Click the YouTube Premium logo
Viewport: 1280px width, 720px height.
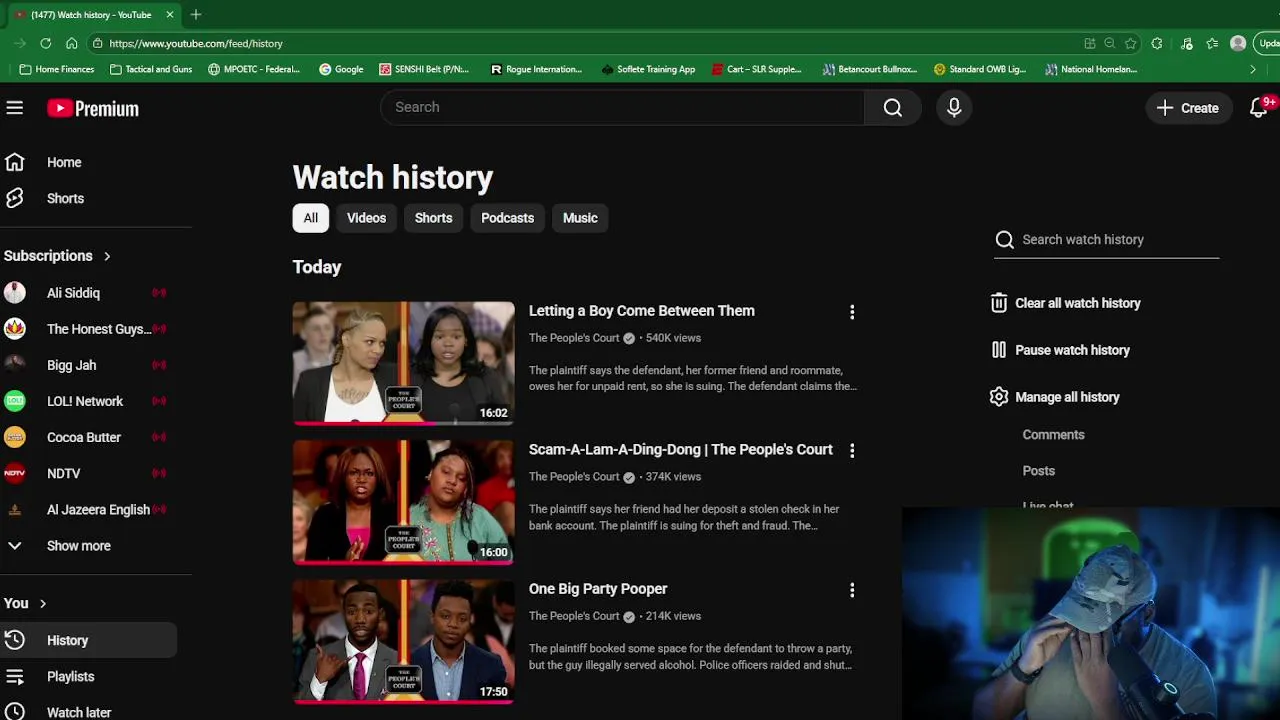point(93,109)
